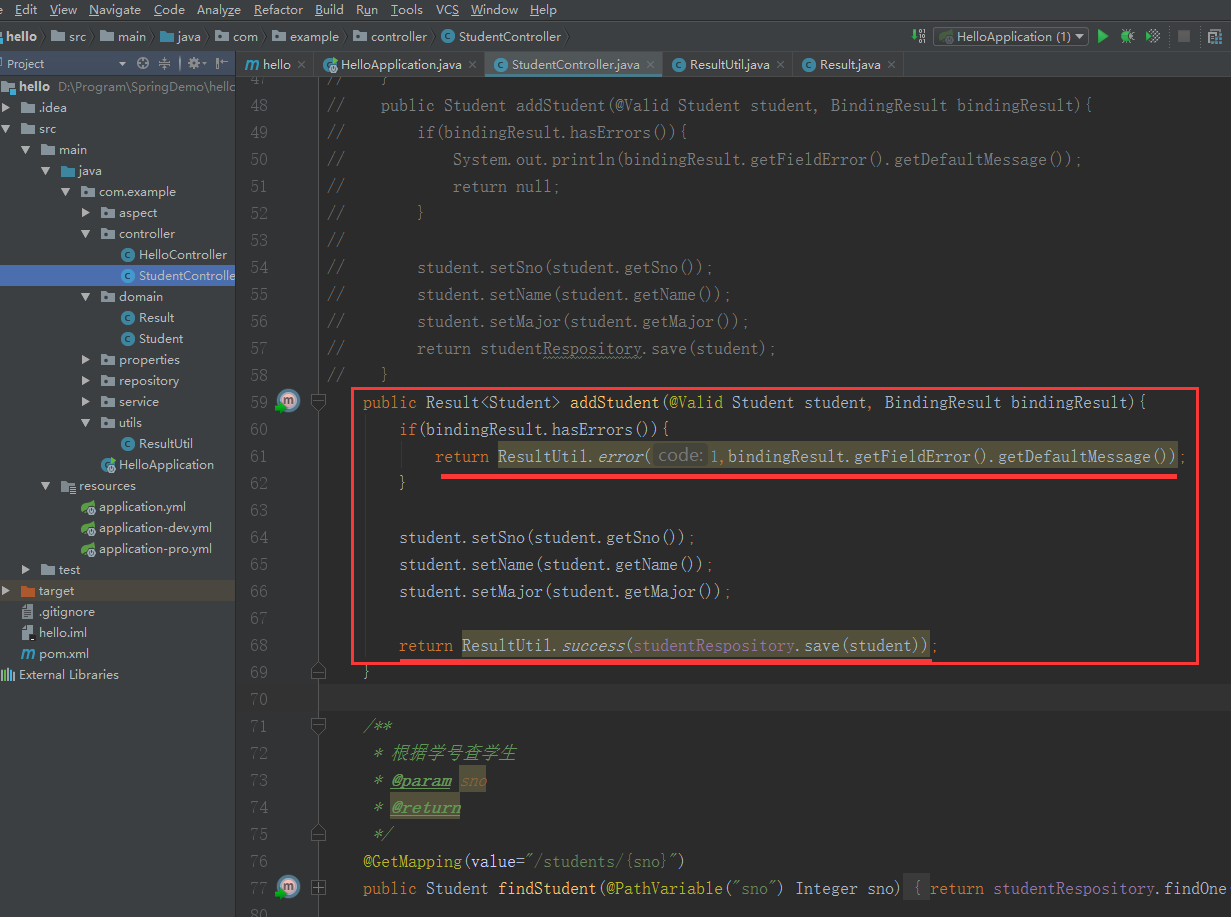The image size is (1231, 917).
Task: Run with coverage icon in toolbar
Action: 1153,36
